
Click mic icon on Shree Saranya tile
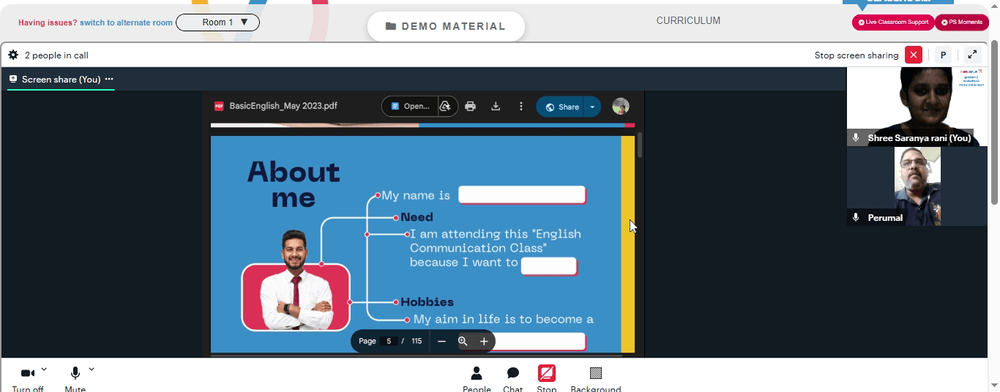(856, 138)
